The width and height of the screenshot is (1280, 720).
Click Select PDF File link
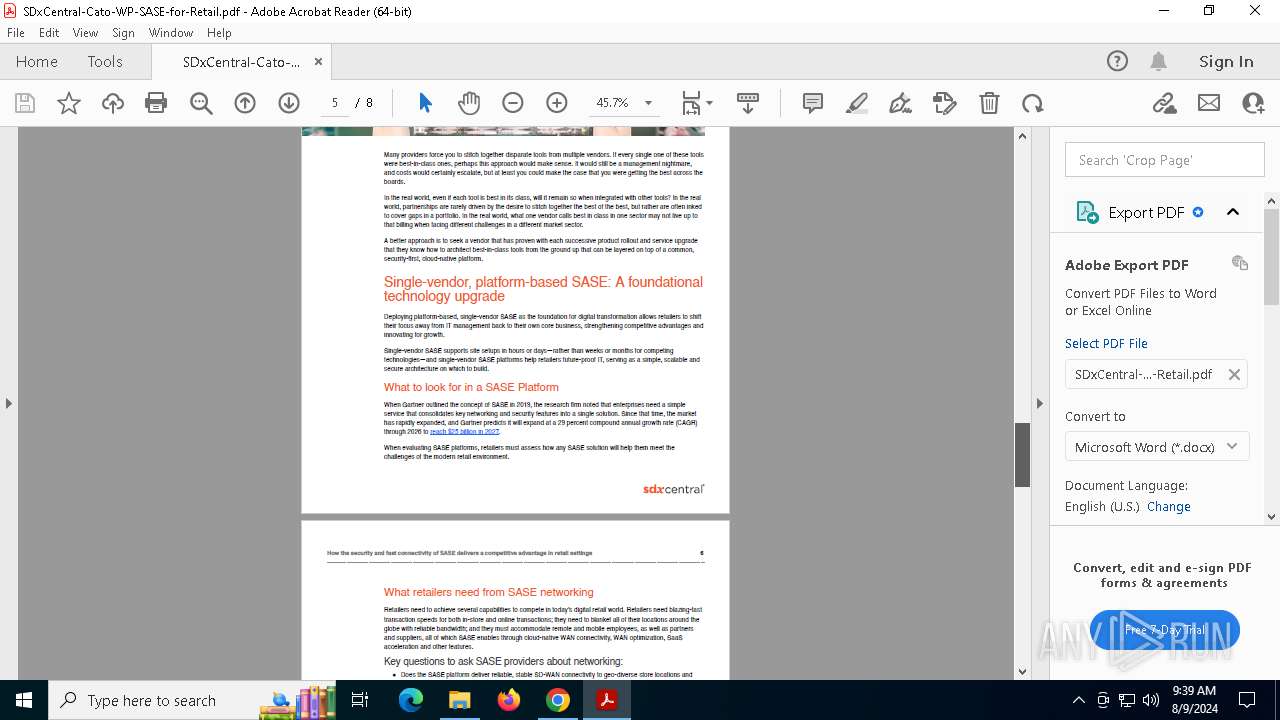click(x=1106, y=343)
